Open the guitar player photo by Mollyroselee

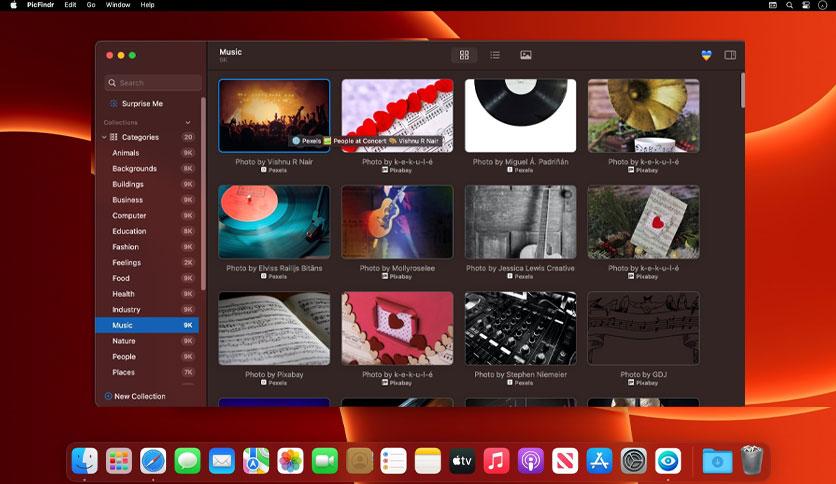[x=397, y=222]
